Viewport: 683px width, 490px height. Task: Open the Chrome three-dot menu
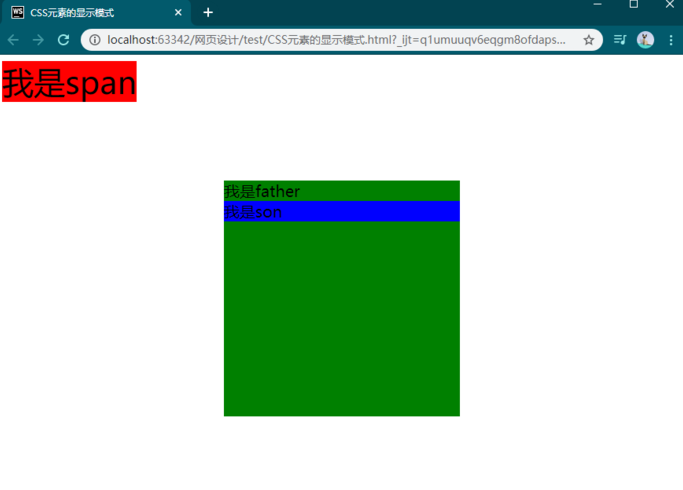point(671,40)
